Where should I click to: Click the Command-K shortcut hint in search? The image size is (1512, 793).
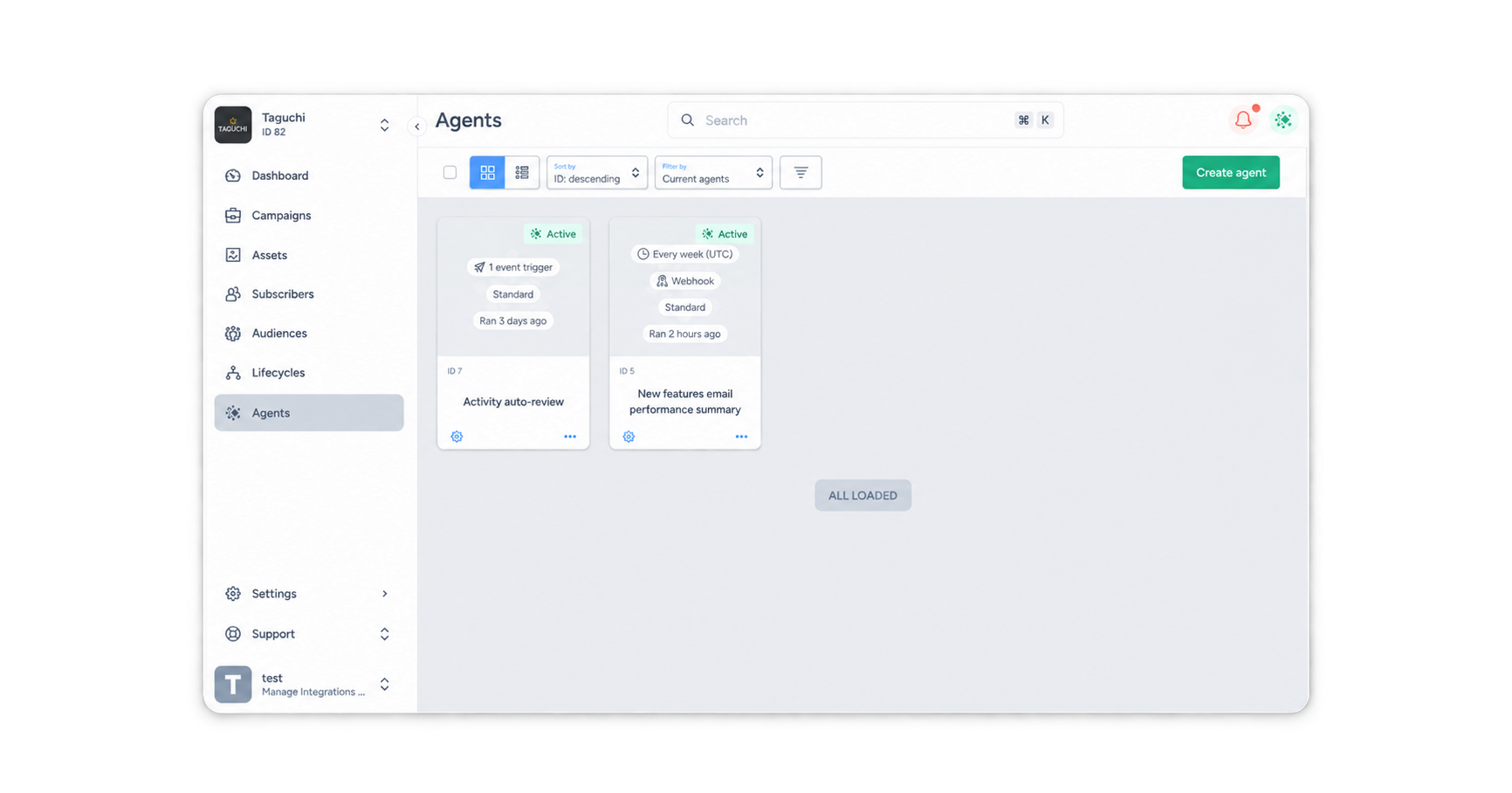point(1034,121)
